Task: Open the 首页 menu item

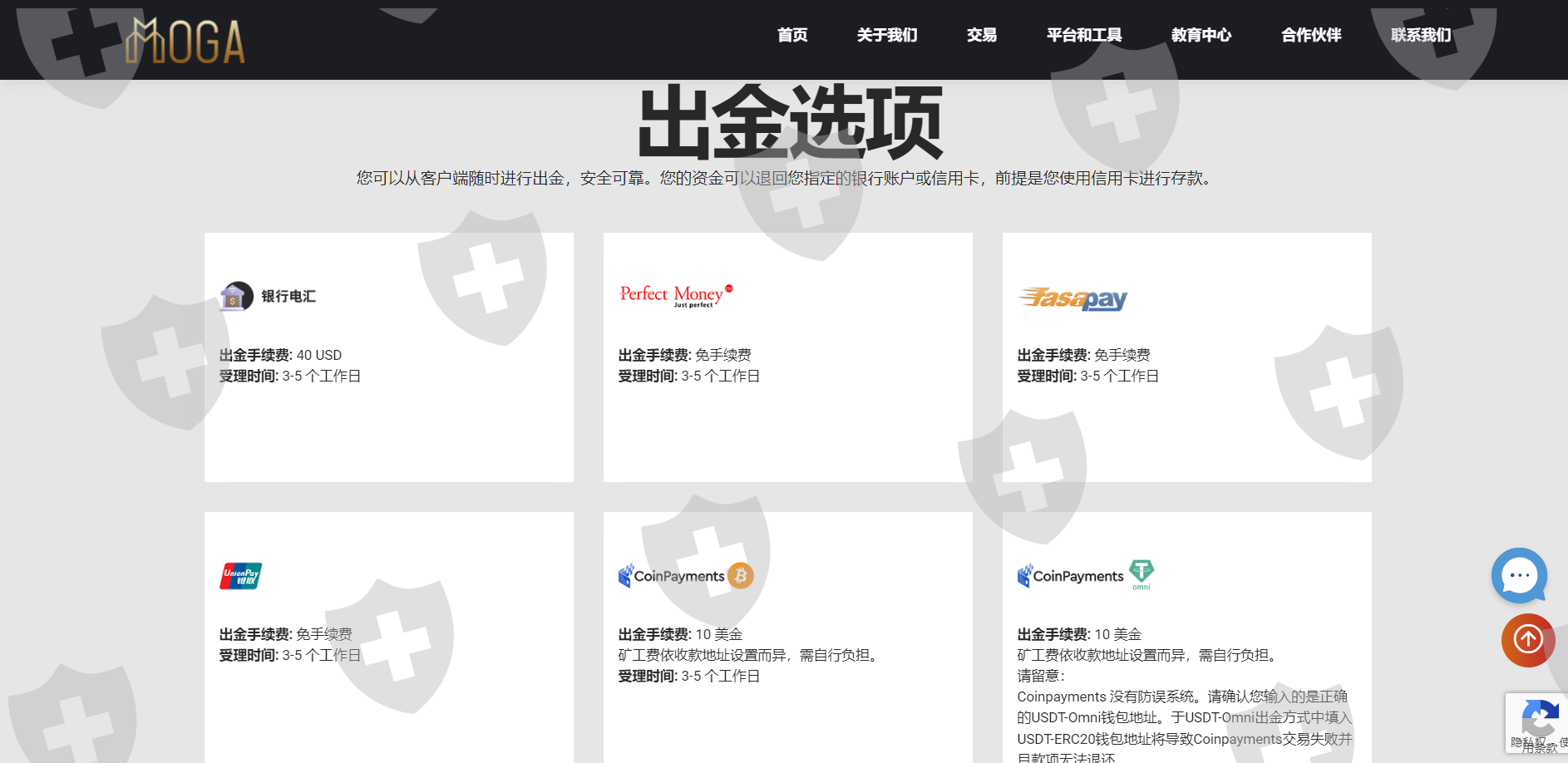Action: pos(792,35)
